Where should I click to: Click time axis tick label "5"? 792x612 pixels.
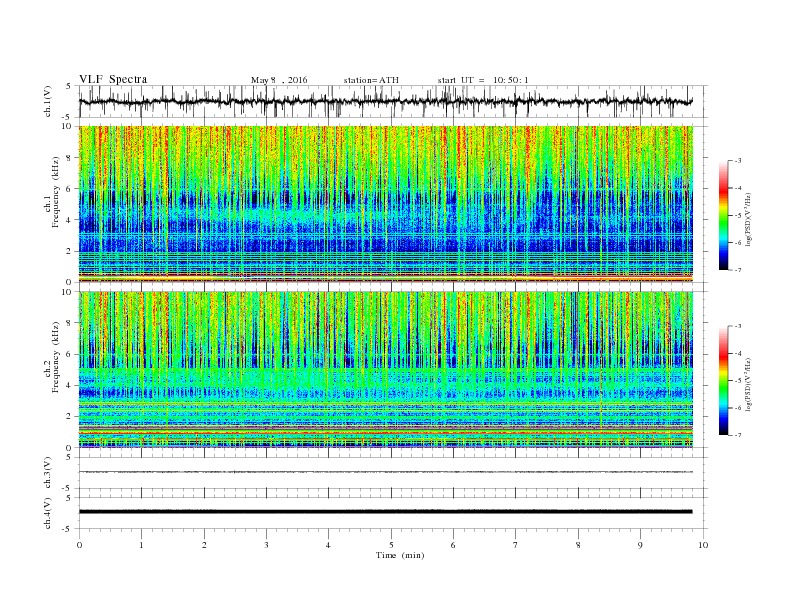coord(391,545)
